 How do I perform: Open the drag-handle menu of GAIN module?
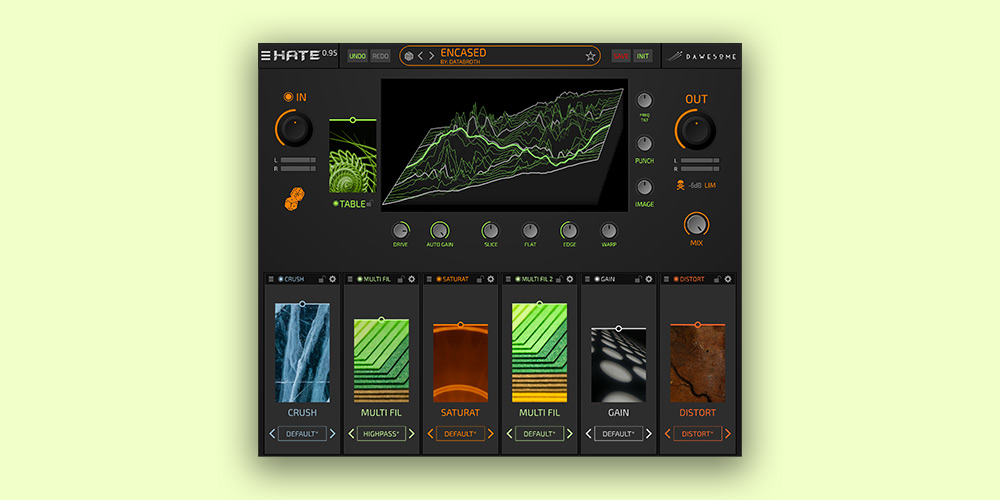point(586,279)
